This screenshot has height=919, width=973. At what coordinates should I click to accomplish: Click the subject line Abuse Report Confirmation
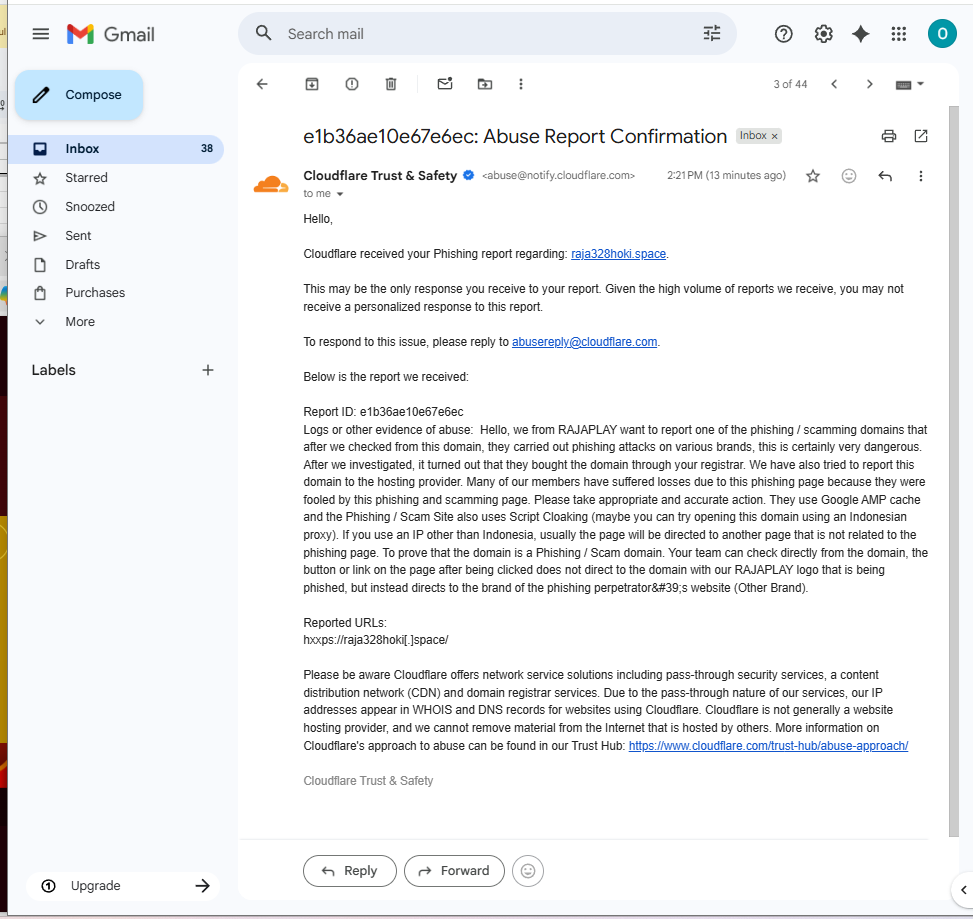[x=515, y=137]
